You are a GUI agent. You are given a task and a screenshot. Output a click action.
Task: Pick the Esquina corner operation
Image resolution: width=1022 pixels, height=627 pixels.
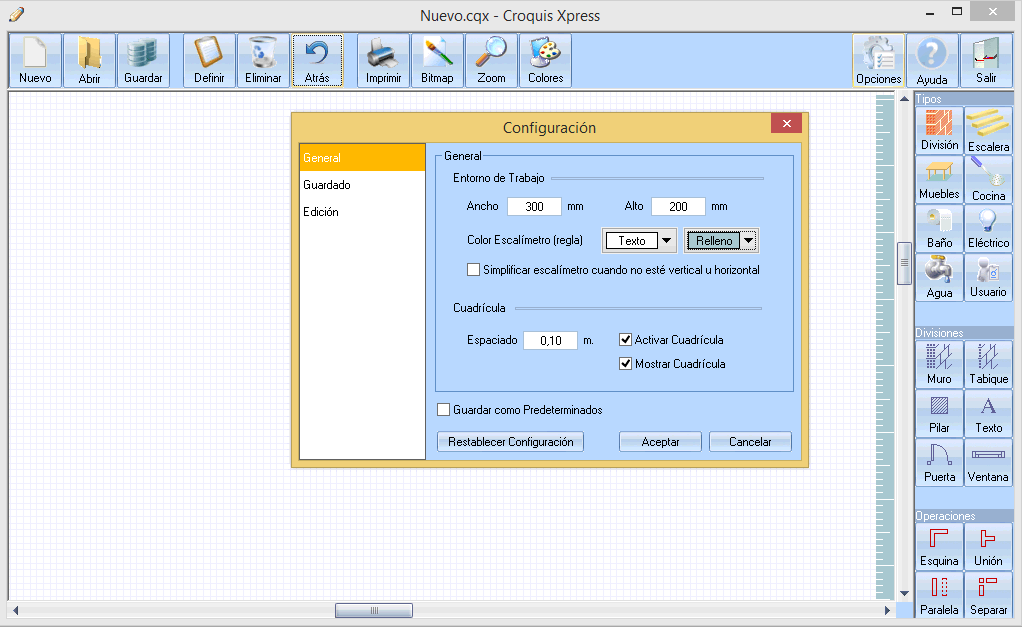[x=939, y=546]
